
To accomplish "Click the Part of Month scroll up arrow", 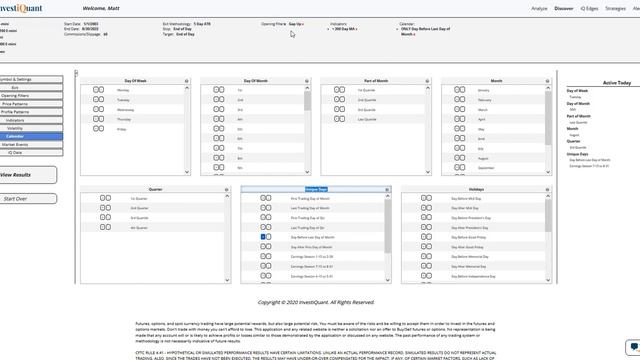I will pos(427,88).
